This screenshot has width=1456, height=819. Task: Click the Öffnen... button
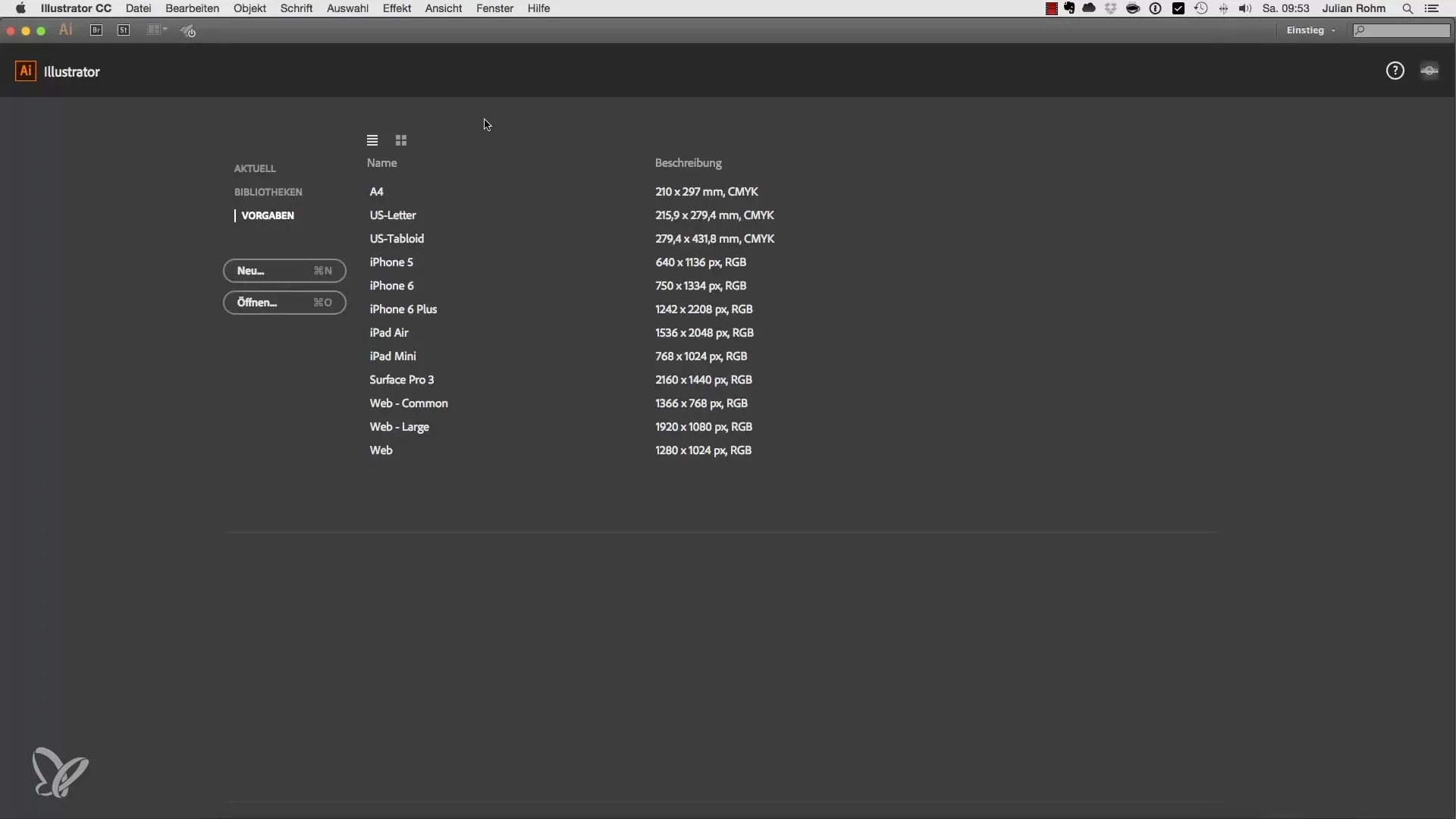pyautogui.click(x=284, y=303)
